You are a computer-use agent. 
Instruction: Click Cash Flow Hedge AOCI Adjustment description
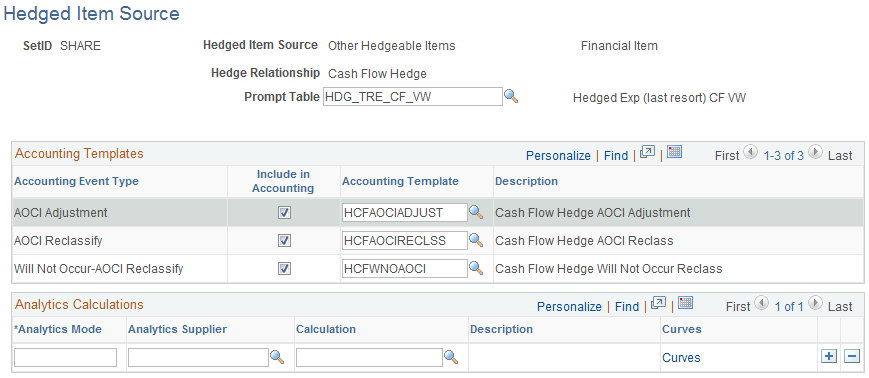(x=592, y=213)
